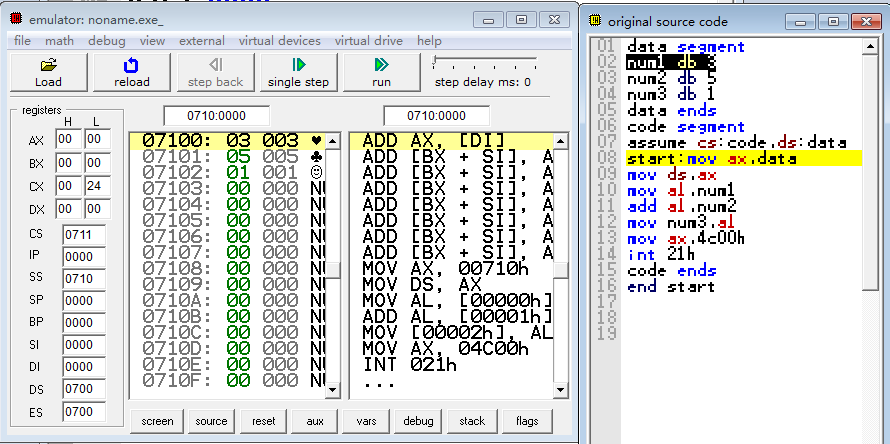The width and height of the screenshot is (890, 444).
Task: Click the SP register field
Action: (84, 301)
